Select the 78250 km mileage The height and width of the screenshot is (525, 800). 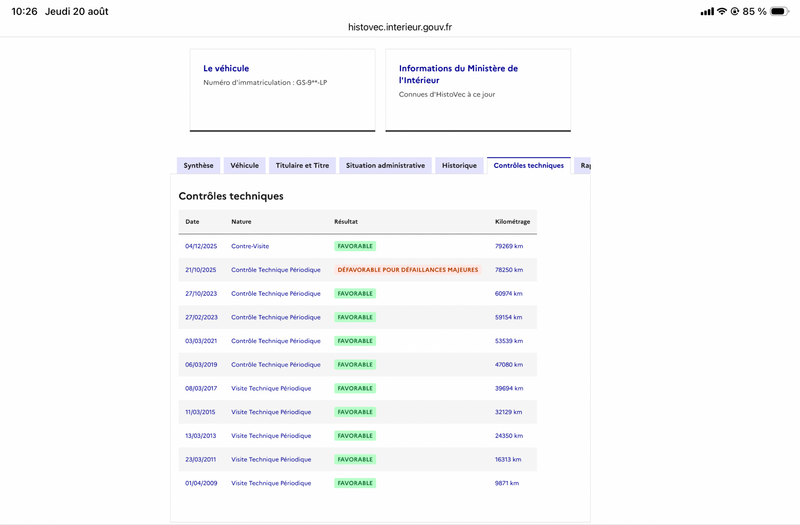pyautogui.click(x=509, y=269)
